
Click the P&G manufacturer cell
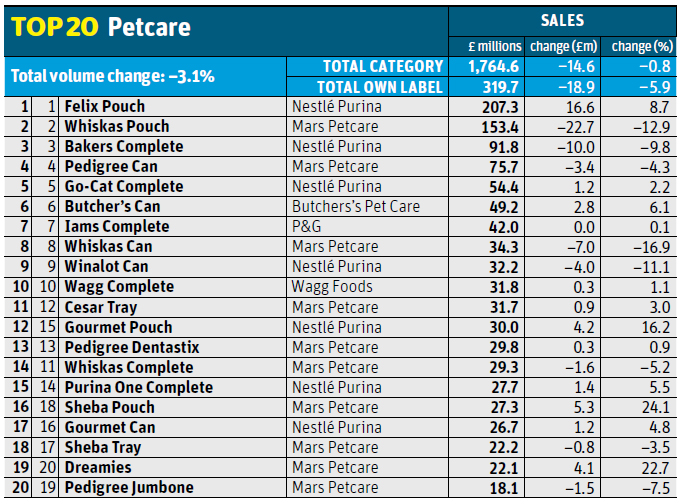305,226
